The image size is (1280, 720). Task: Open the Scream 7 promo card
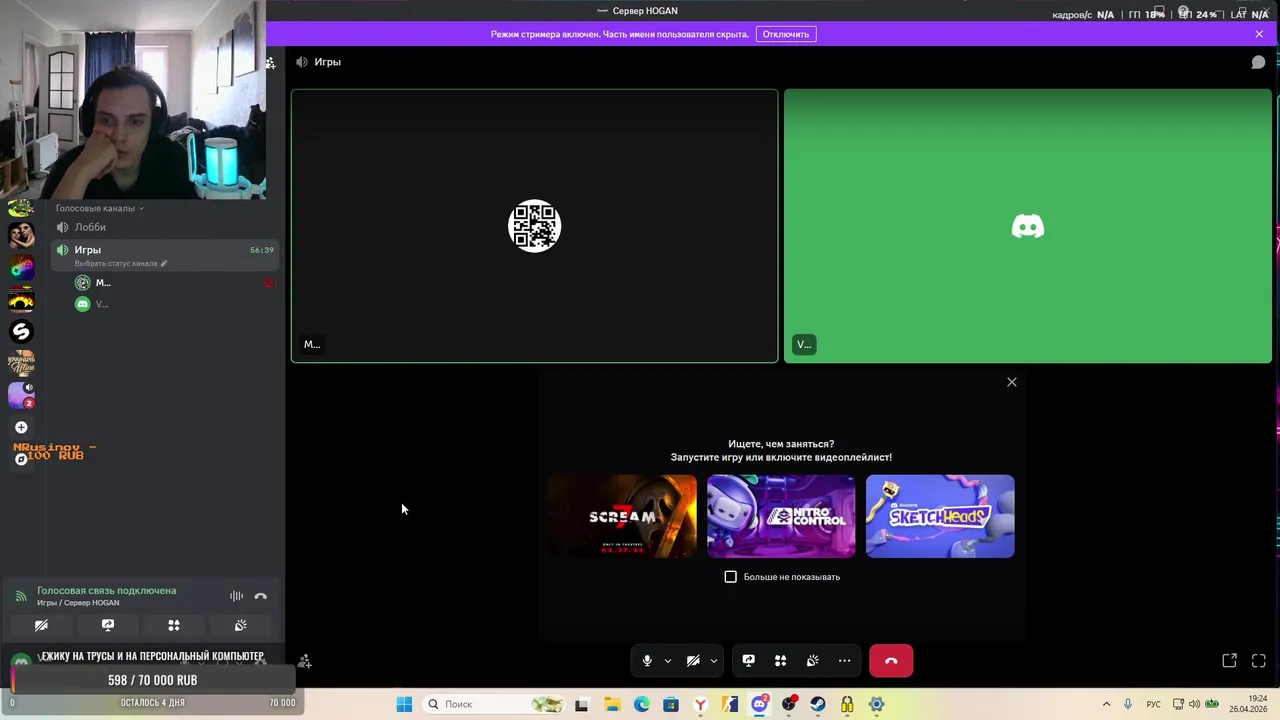click(x=622, y=516)
